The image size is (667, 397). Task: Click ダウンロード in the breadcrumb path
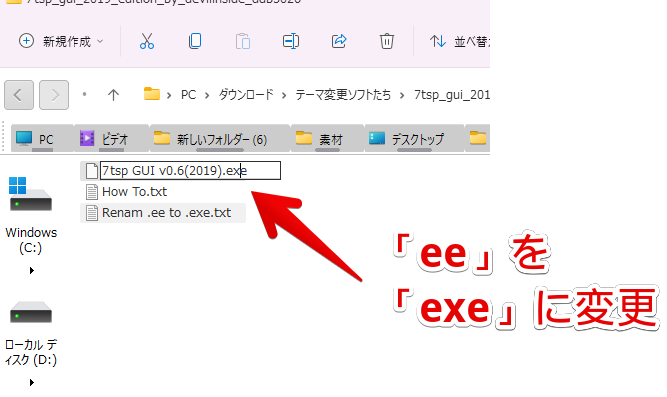click(245, 94)
